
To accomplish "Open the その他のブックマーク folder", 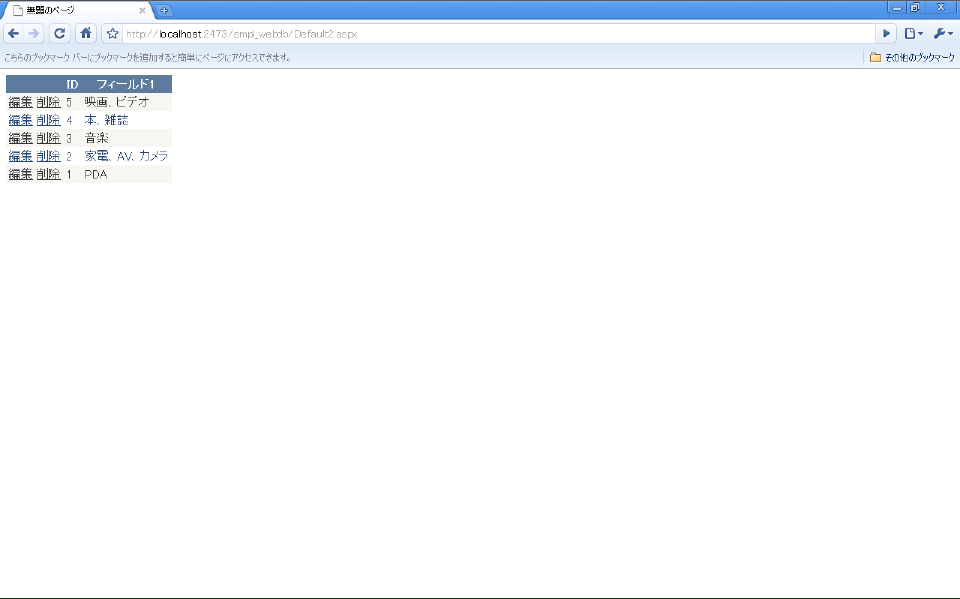I will [x=912, y=58].
